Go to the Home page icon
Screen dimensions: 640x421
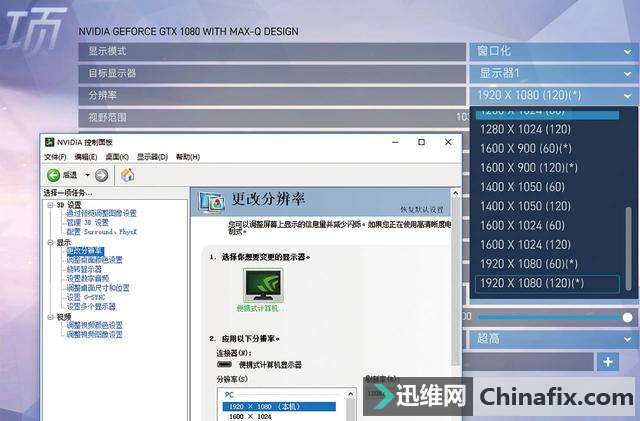pos(127,175)
